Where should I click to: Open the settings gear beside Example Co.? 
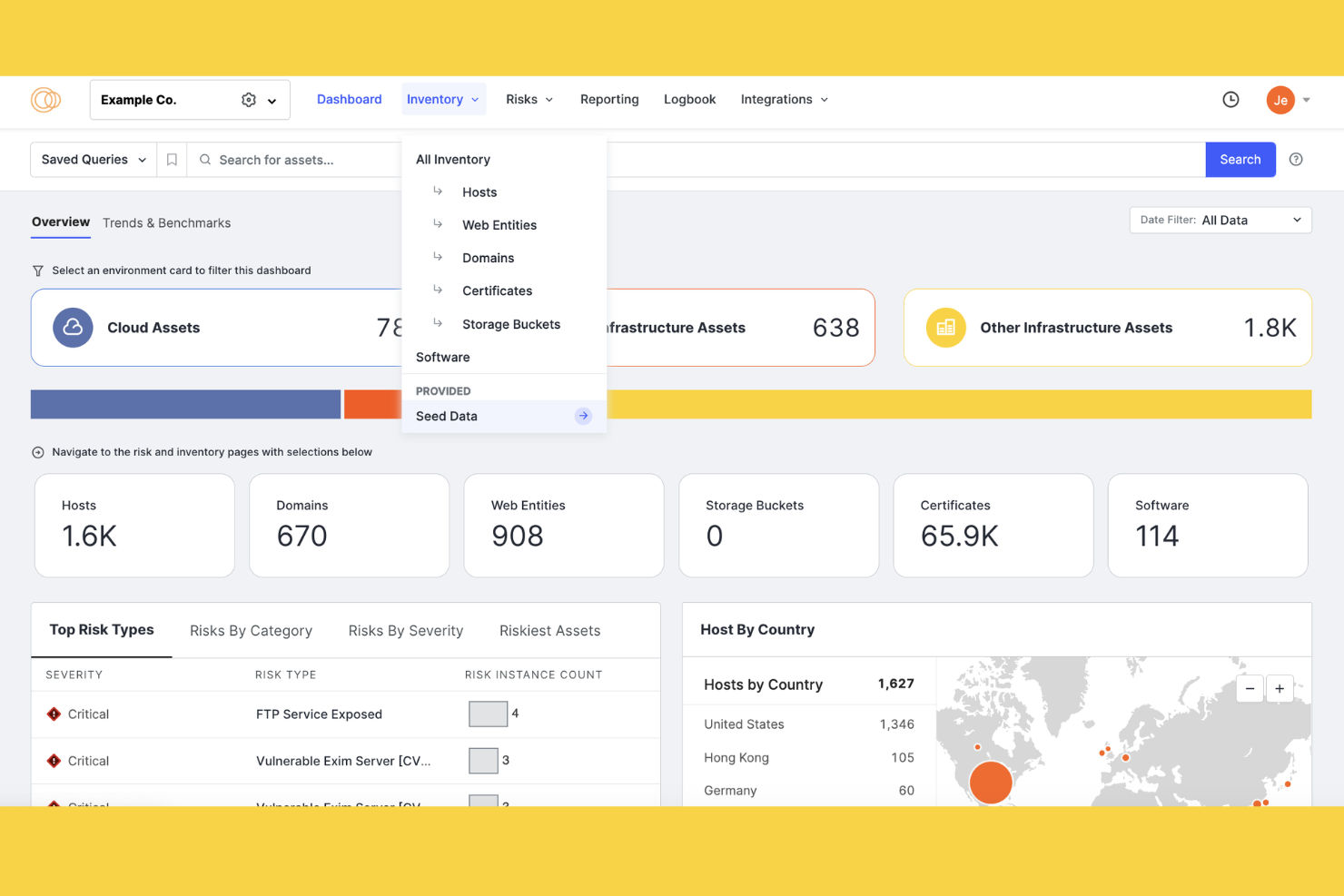(248, 100)
